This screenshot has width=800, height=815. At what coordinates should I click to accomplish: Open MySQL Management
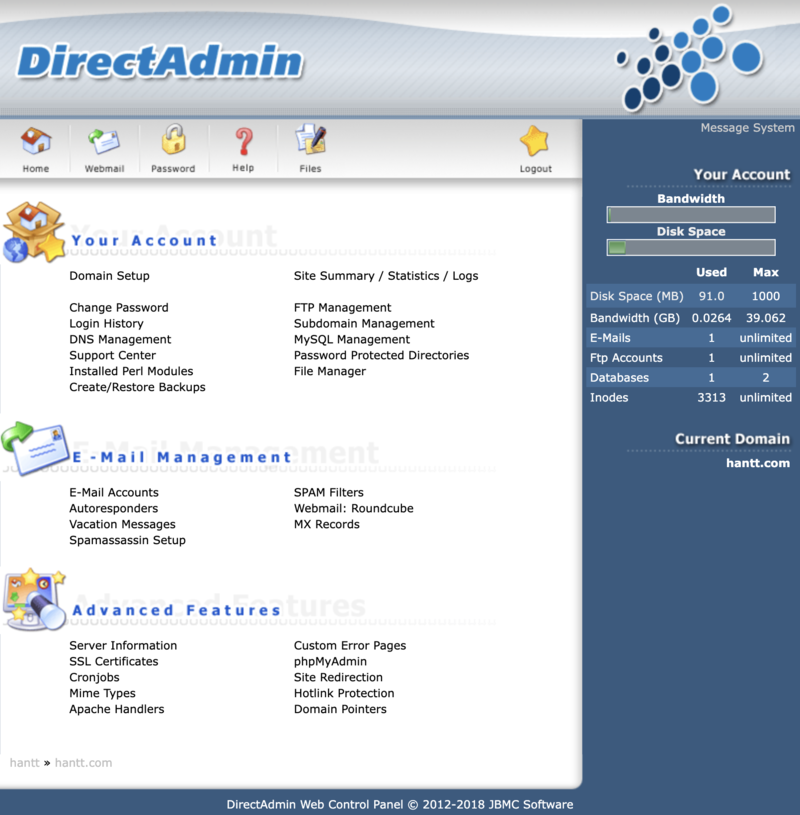[x=351, y=339]
